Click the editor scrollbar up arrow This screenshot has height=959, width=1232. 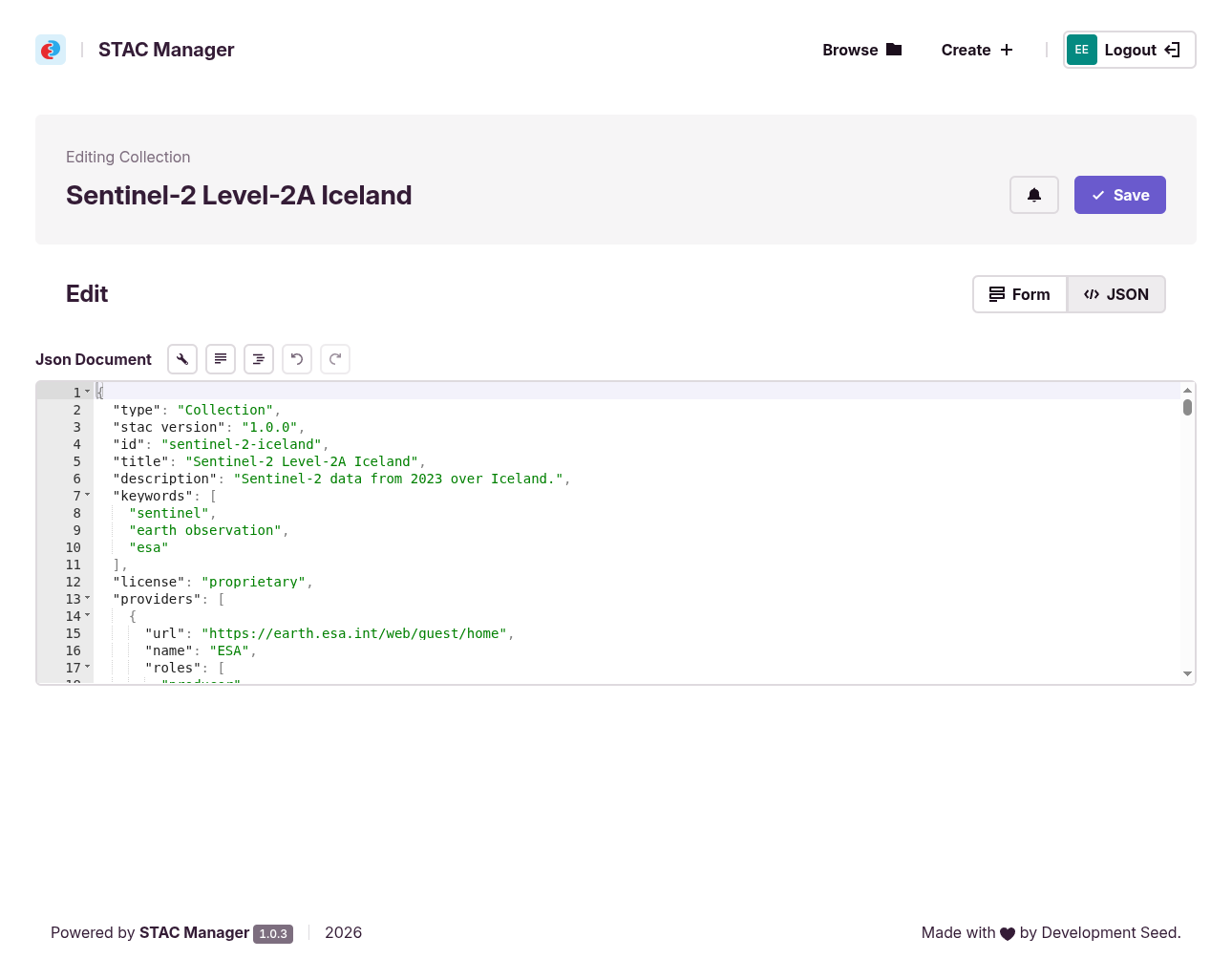click(1187, 390)
